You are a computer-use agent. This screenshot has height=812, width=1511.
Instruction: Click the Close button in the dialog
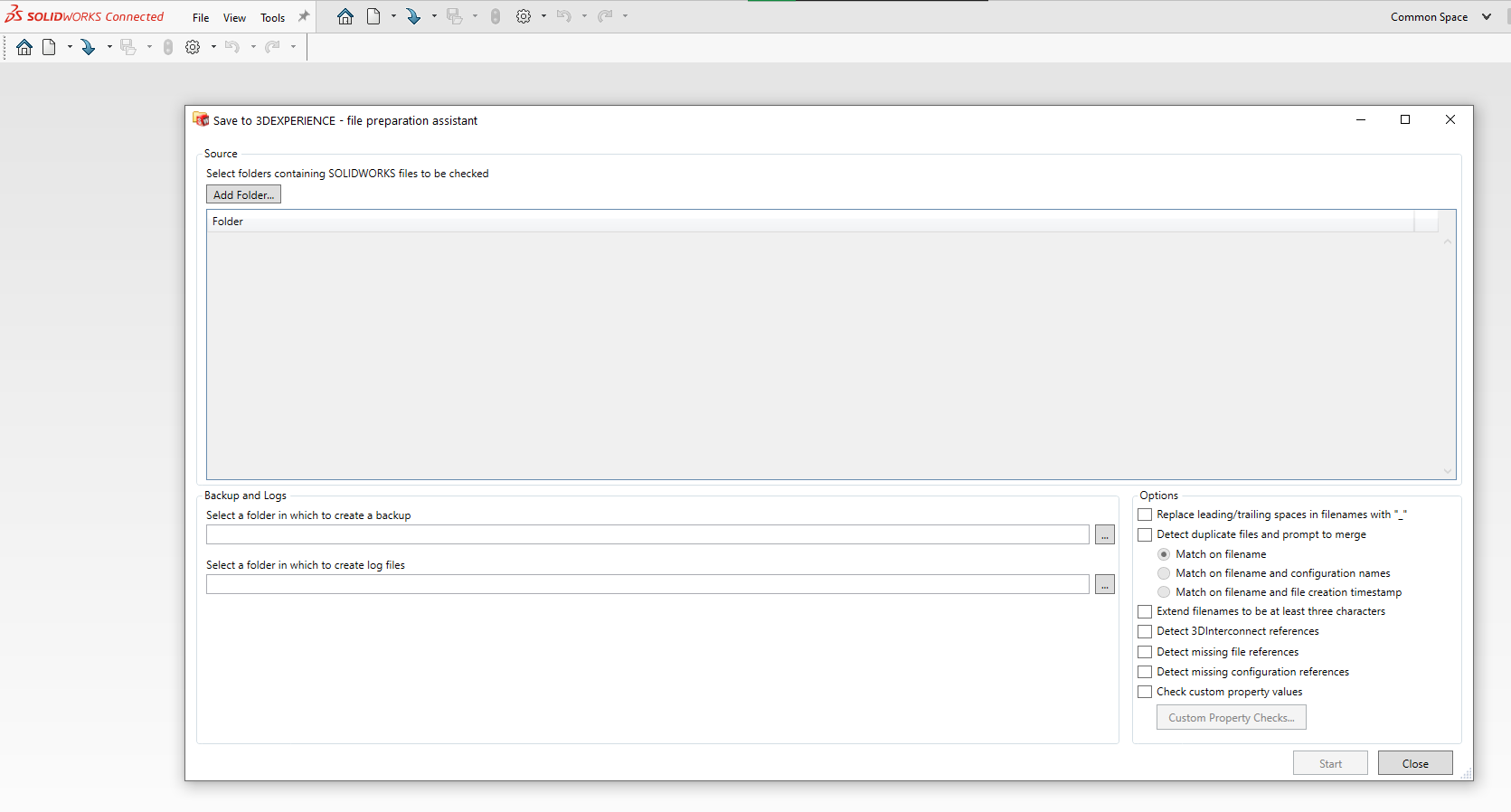1414,763
